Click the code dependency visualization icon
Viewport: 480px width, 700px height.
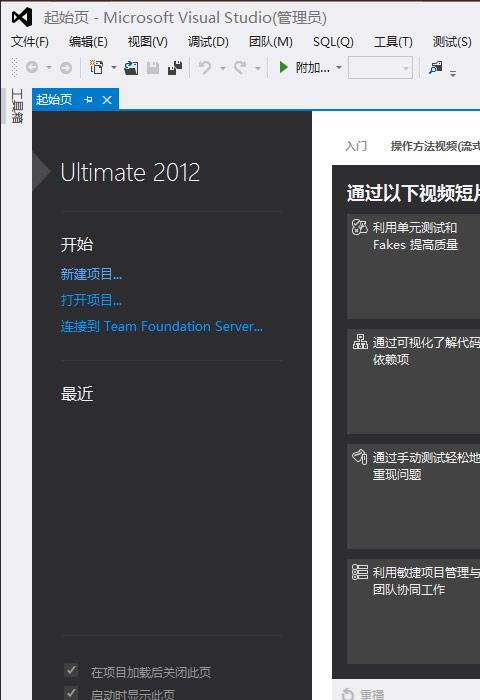point(360,342)
